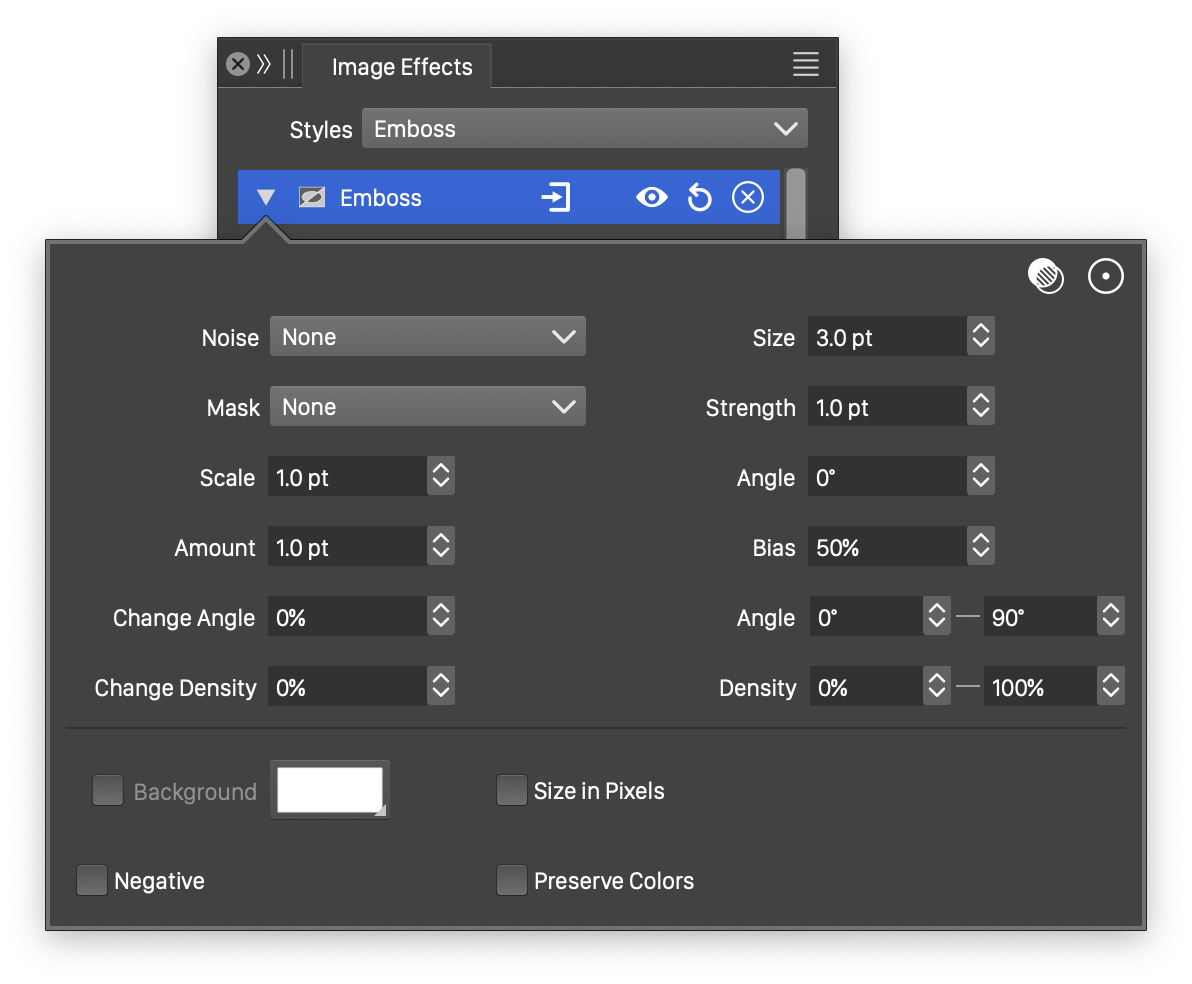The width and height of the screenshot is (1192, 984).
Task: Click the circle with center dot icon
Action: tap(1105, 276)
